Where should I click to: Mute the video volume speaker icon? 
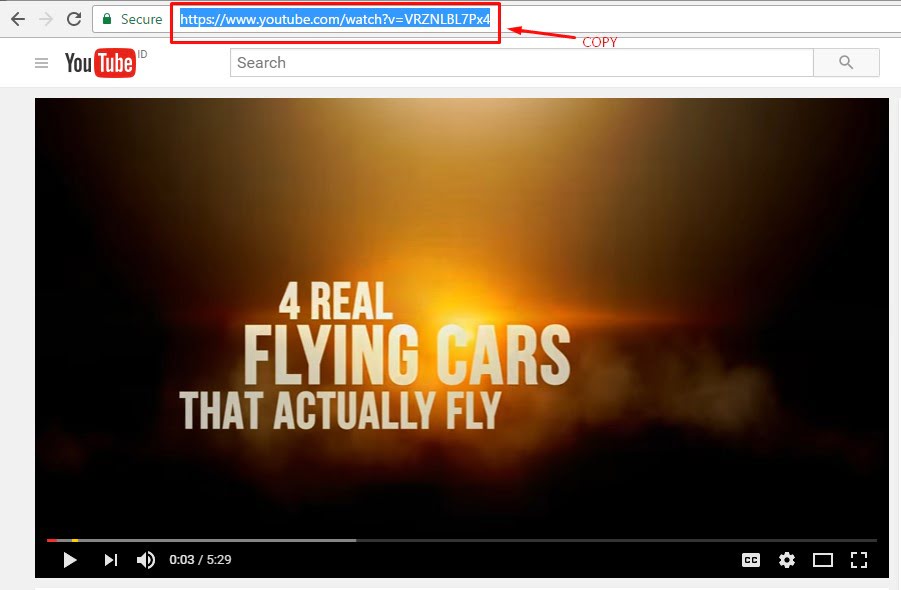coord(146,560)
